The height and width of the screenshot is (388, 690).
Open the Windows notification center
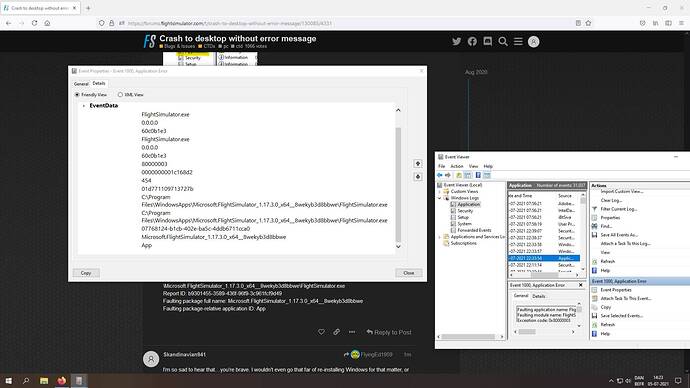tap(678, 381)
